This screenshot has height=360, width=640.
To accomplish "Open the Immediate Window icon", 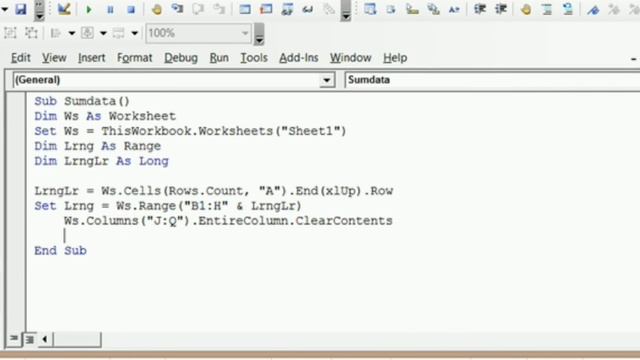I will point(266,9).
